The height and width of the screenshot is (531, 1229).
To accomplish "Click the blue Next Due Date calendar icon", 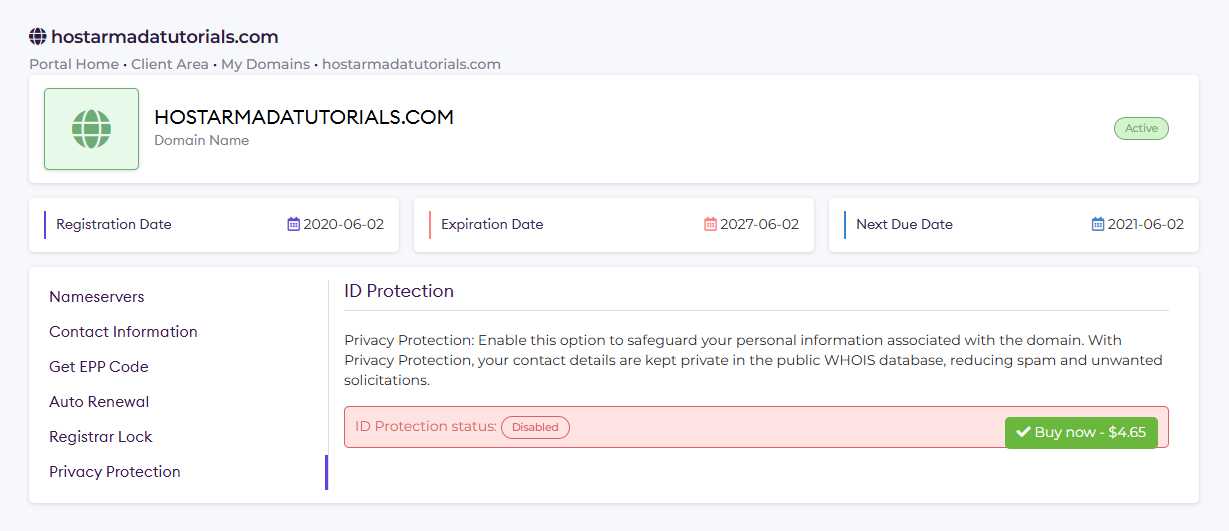I will [x=1098, y=224].
